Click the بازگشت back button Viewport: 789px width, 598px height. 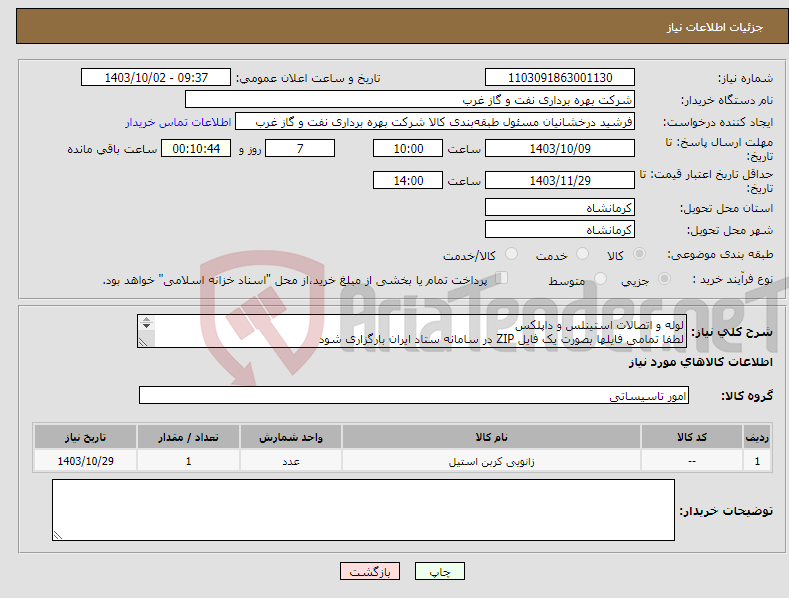[370, 571]
